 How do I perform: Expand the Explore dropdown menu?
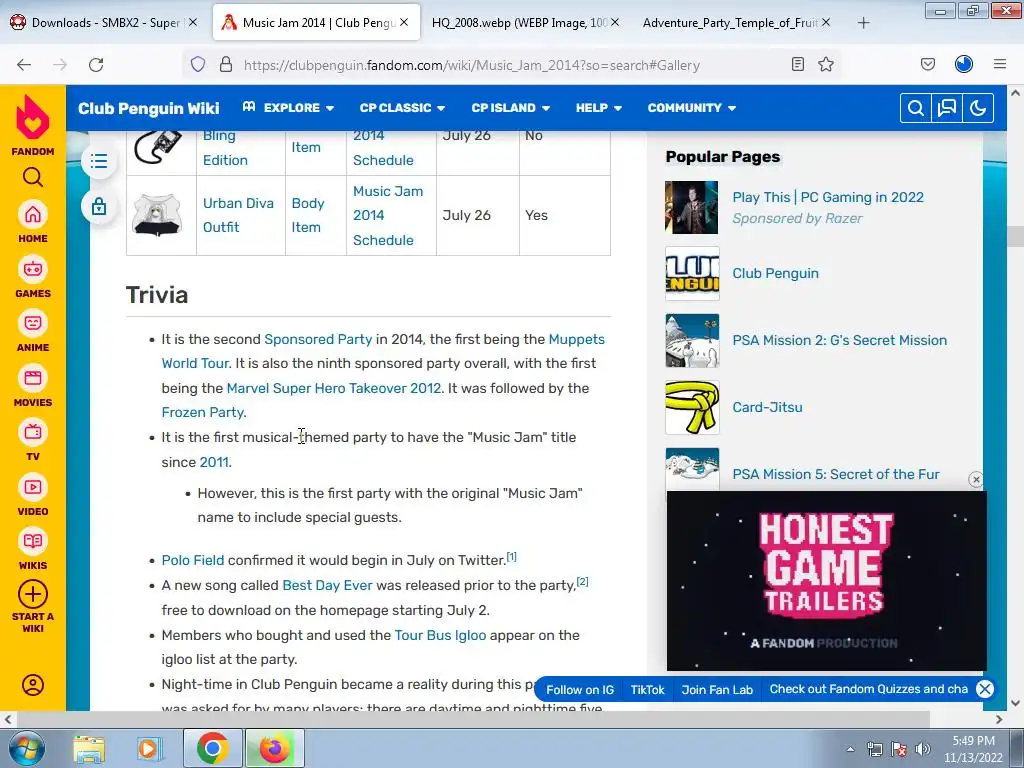point(288,108)
